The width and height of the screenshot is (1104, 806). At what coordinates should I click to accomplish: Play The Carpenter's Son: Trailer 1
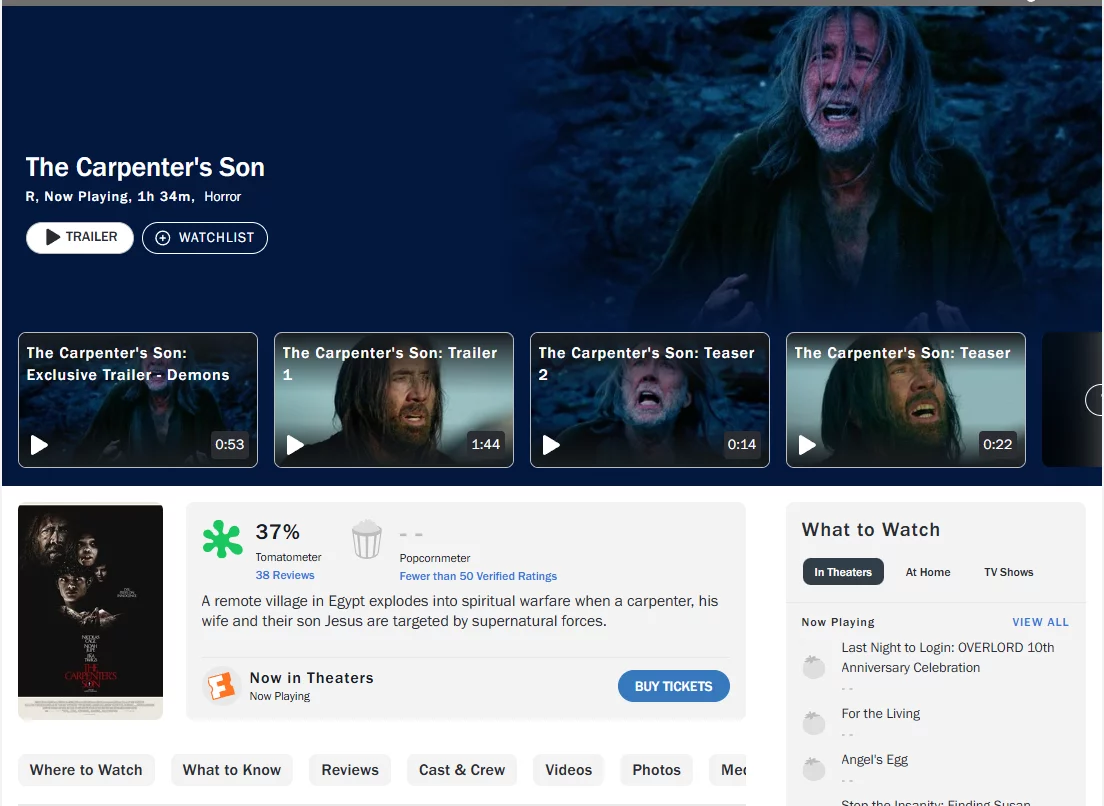tap(394, 400)
